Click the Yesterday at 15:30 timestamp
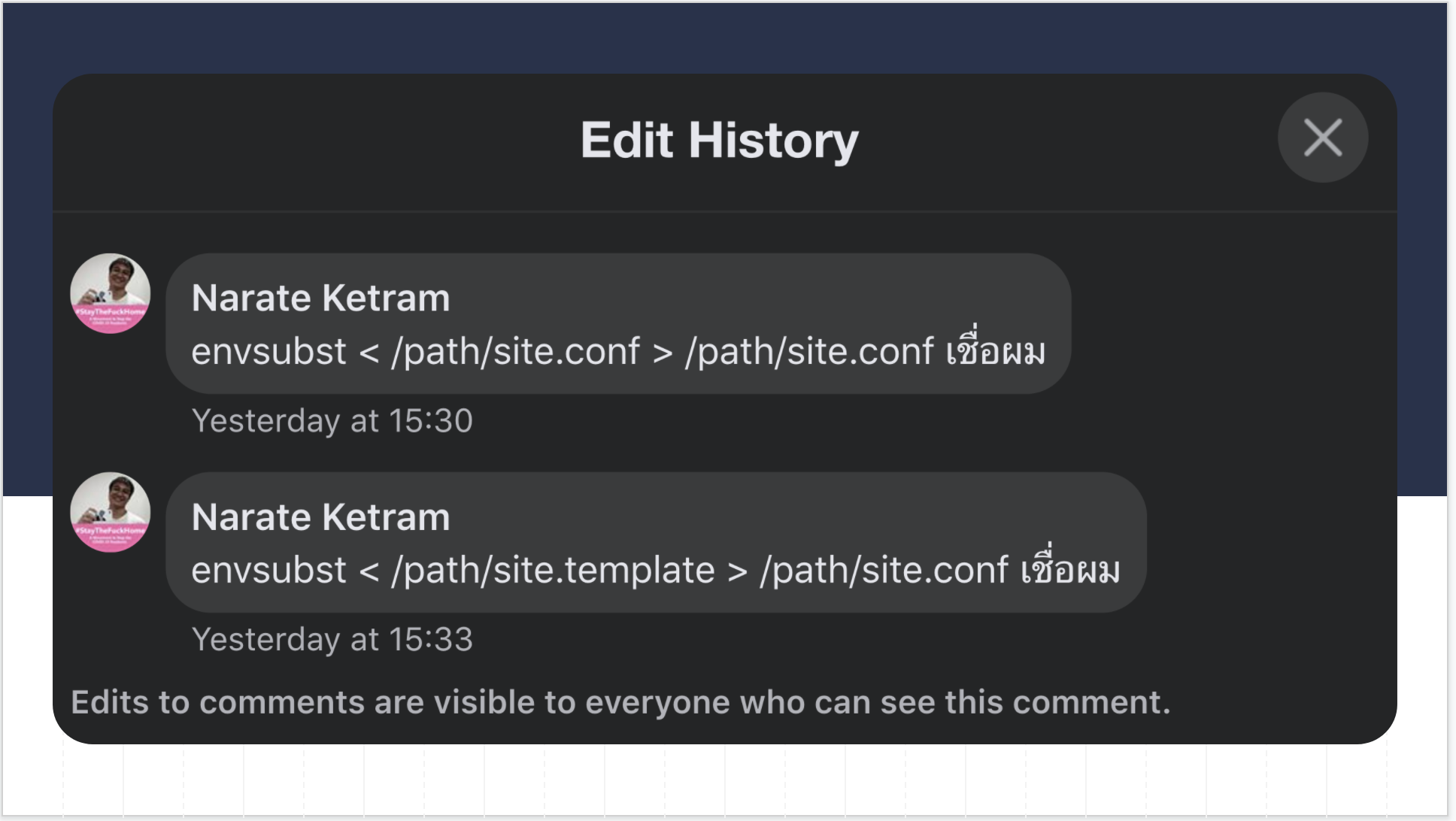 tap(333, 421)
